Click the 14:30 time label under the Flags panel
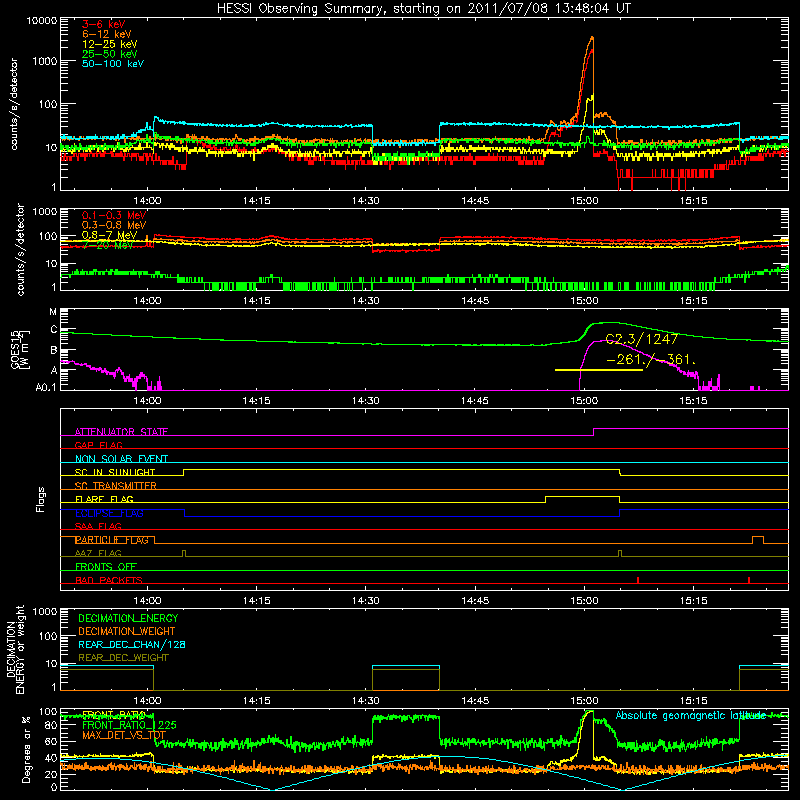 (x=365, y=601)
